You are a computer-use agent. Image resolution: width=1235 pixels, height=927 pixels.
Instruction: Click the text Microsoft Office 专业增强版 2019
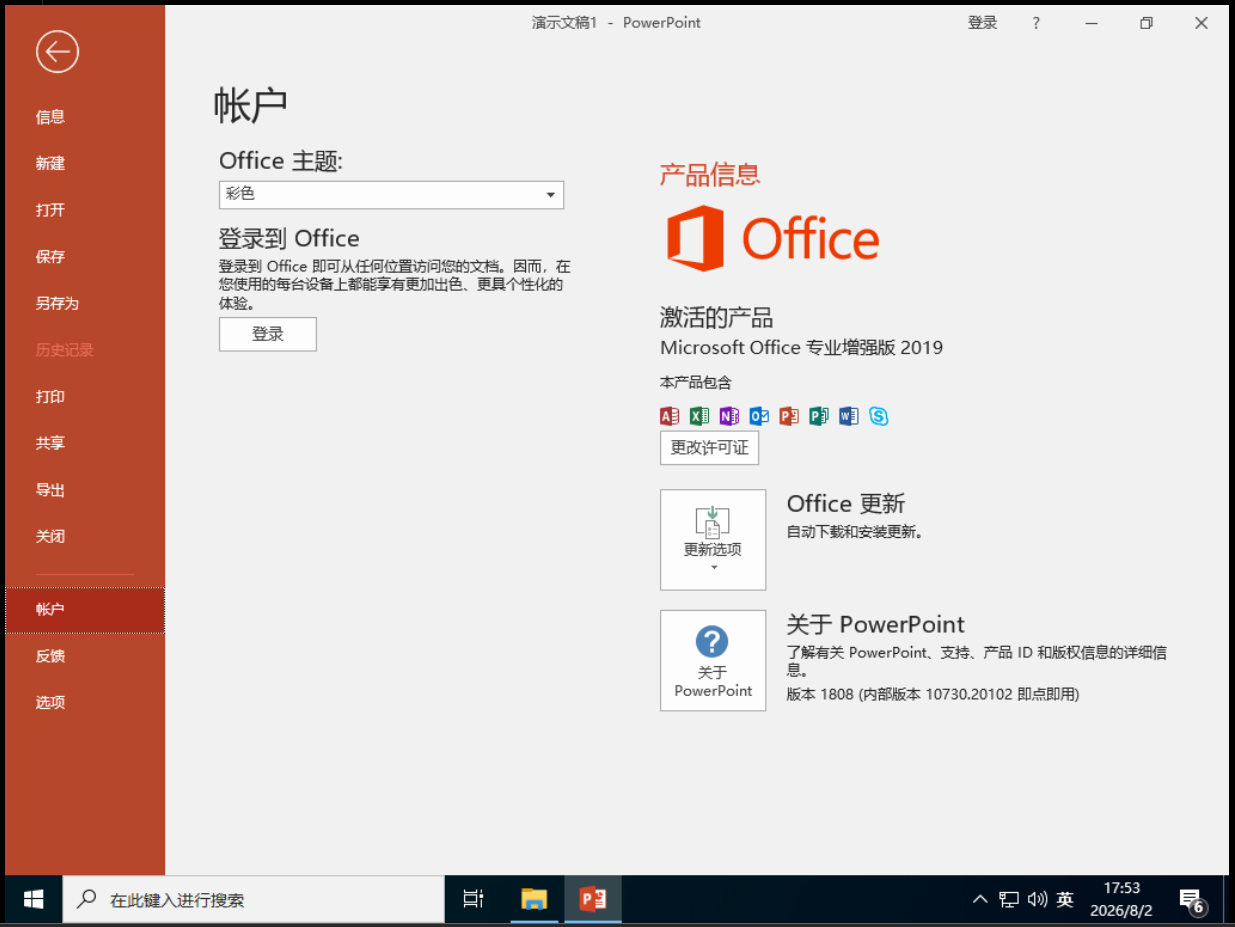(801, 348)
